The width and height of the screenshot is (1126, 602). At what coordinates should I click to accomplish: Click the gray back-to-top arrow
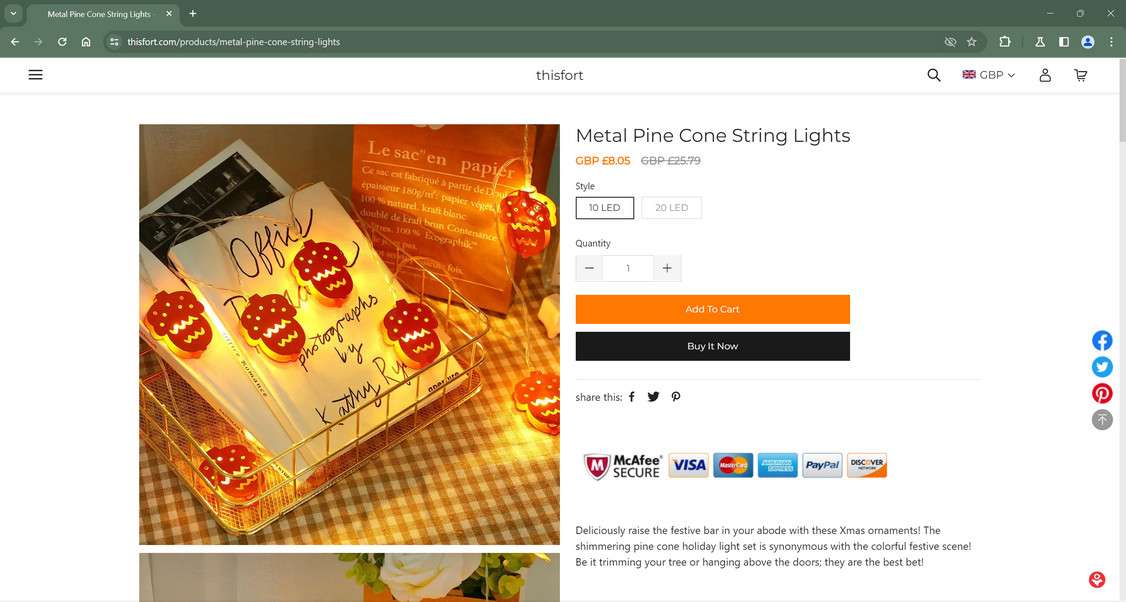[x=1102, y=420]
